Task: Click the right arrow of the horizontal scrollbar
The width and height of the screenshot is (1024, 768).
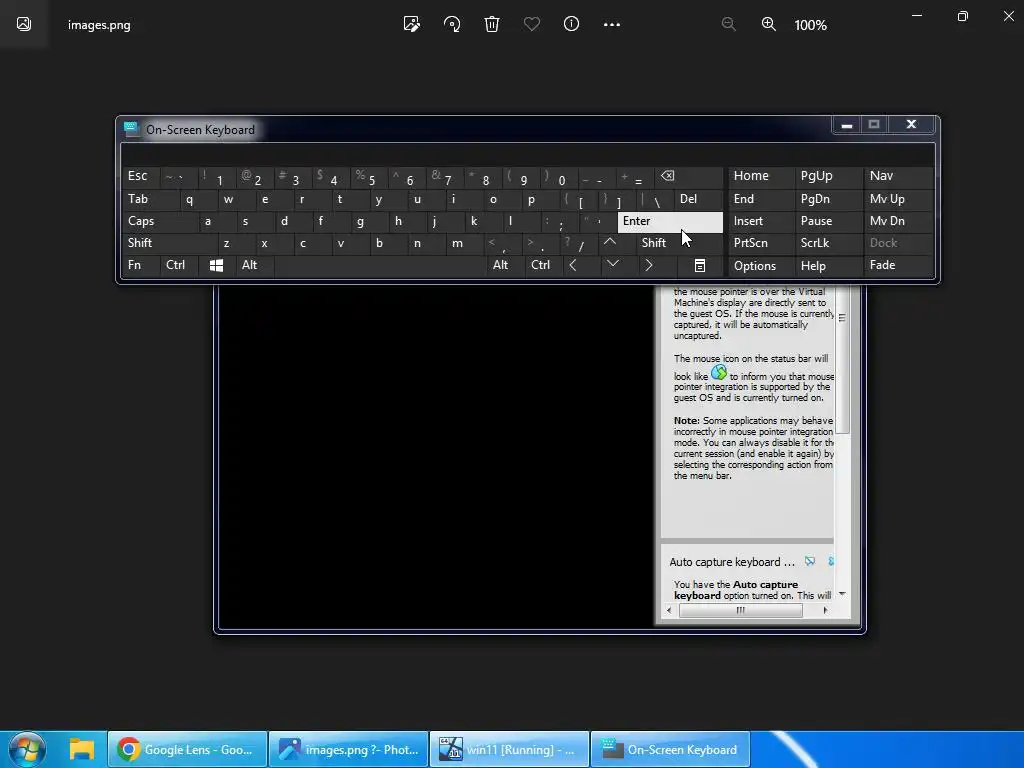Action: [825, 610]
